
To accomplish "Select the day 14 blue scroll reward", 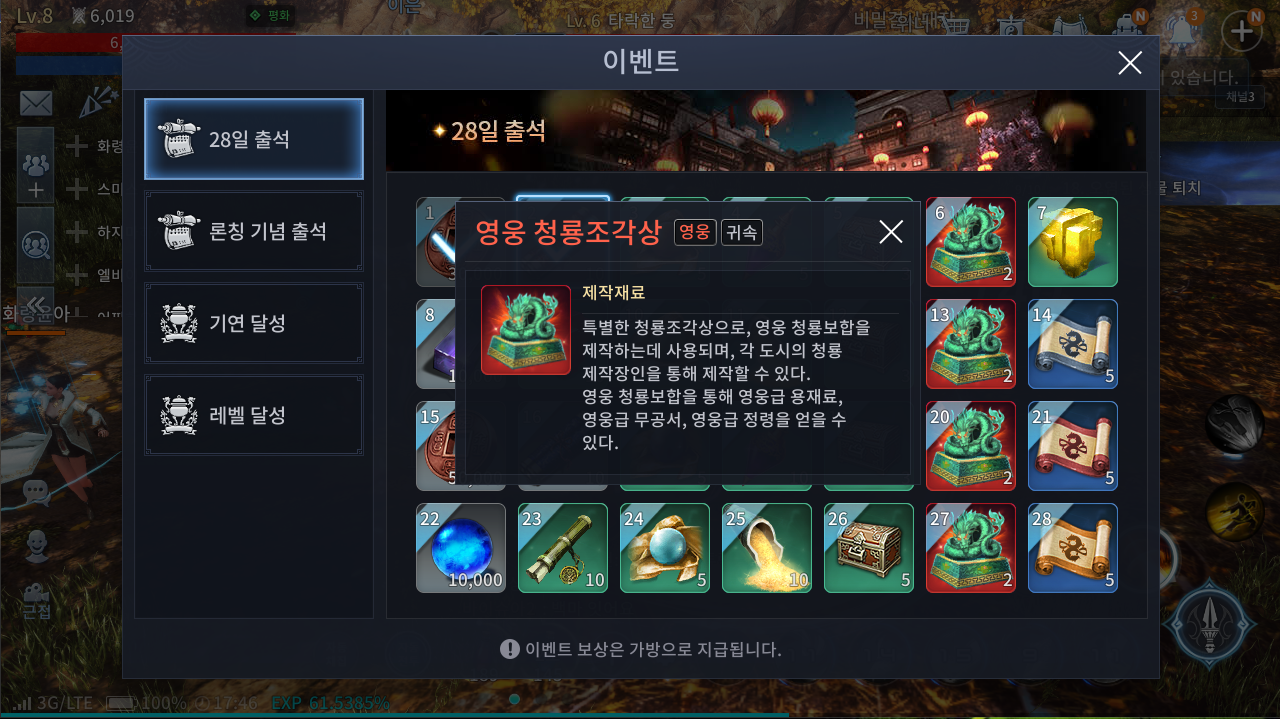I will [x=1072, y=344].
